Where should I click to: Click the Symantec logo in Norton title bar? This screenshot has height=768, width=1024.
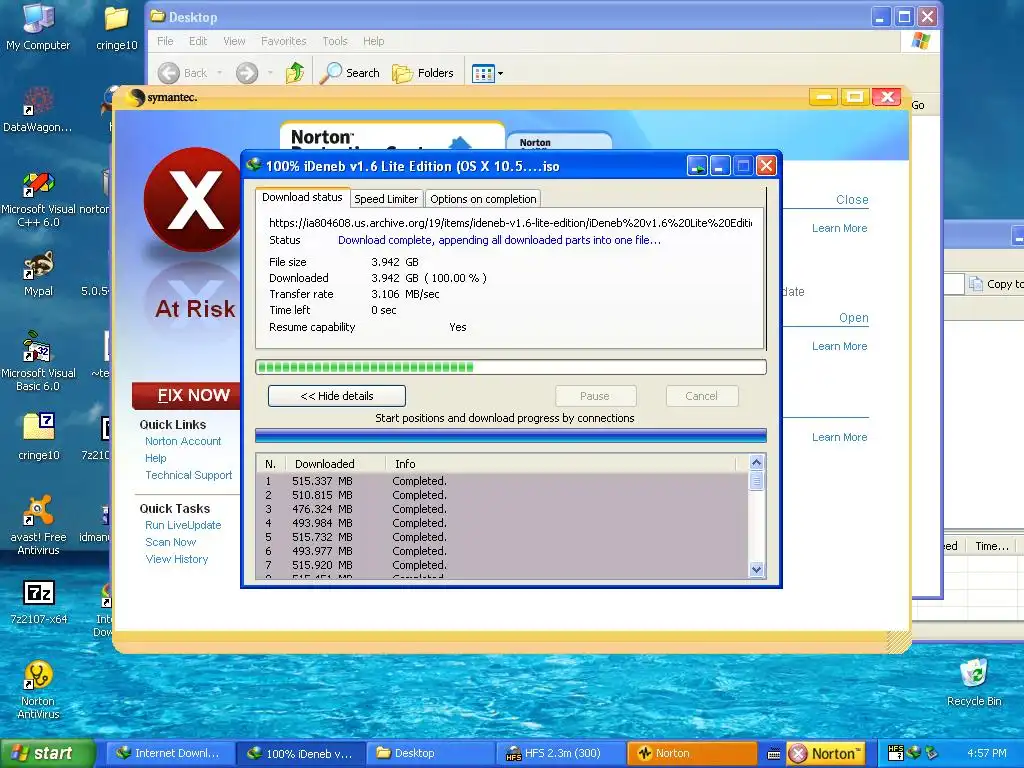163,97
